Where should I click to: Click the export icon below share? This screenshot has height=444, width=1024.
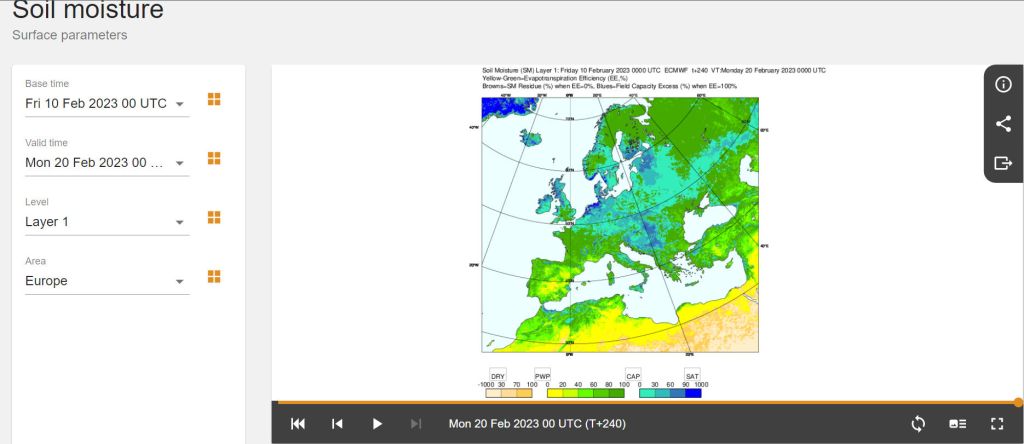(x=1003, y=163)
